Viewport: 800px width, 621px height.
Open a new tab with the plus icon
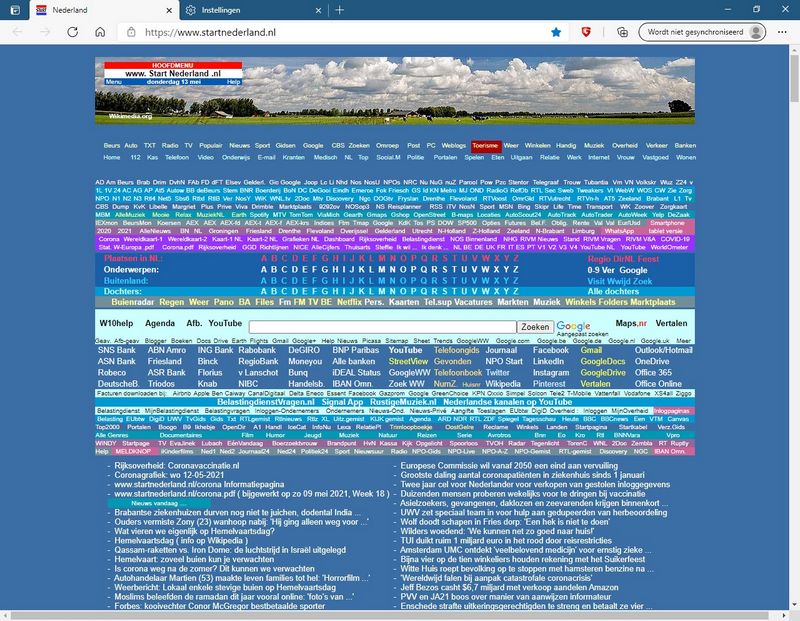tap(339, 10)
